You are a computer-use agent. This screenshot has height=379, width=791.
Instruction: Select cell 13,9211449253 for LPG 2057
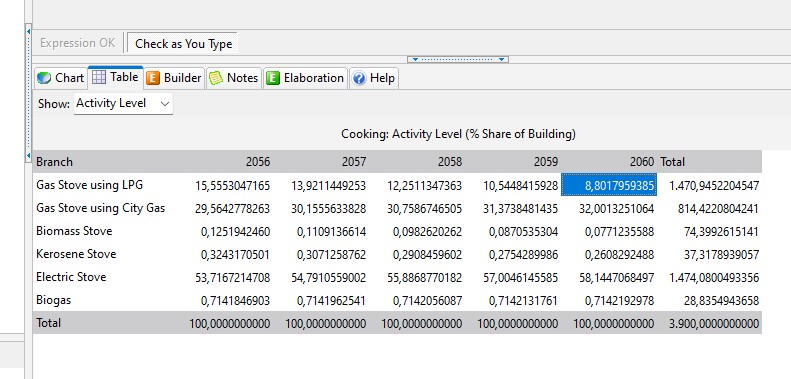coord(328,186)
